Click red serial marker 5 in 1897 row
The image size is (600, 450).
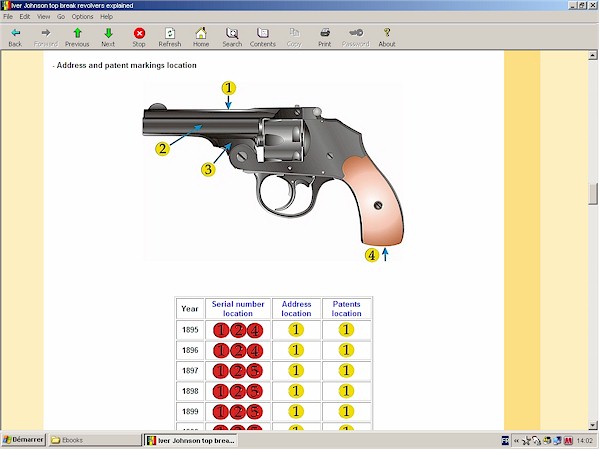(255, 371)
